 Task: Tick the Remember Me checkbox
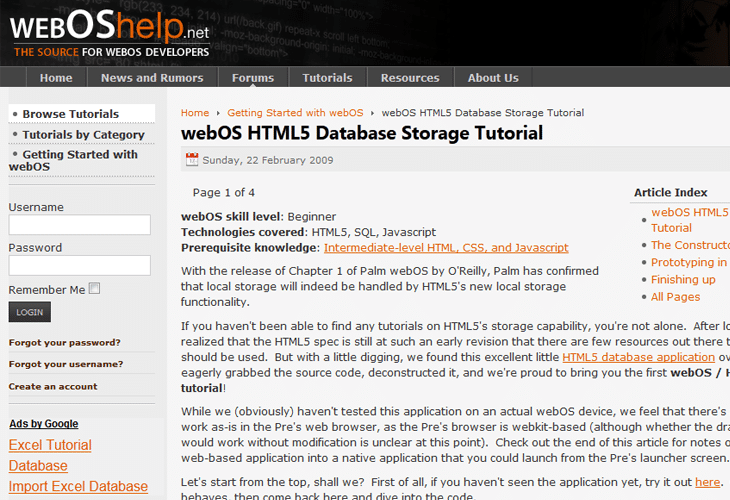(x=95, y=289)
